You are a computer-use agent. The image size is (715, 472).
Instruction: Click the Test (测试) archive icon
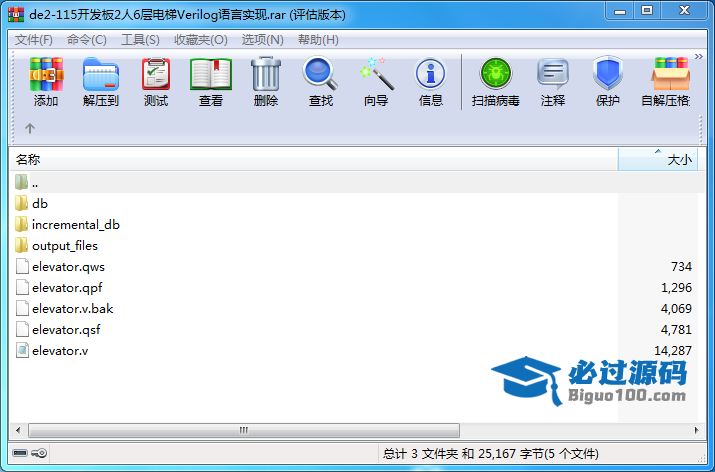click(156, 74)
